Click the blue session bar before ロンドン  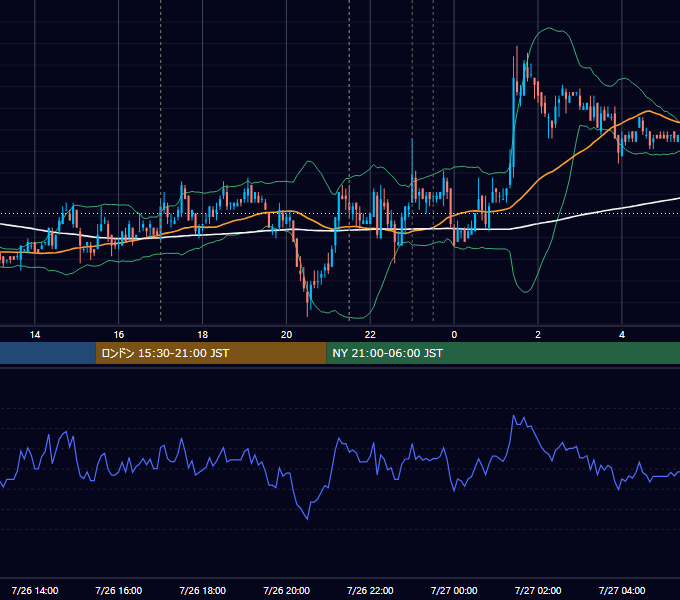[x=48, y=353]
